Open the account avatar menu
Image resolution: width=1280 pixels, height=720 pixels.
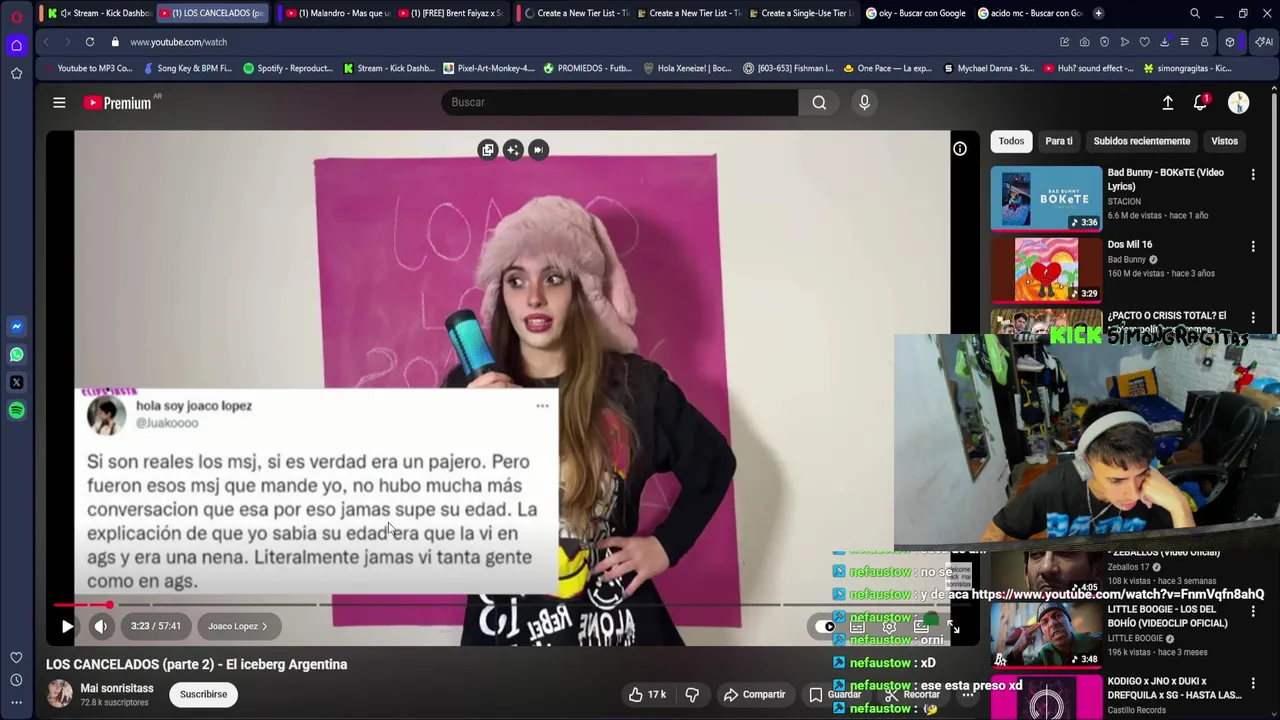(x=1238, y=102)
